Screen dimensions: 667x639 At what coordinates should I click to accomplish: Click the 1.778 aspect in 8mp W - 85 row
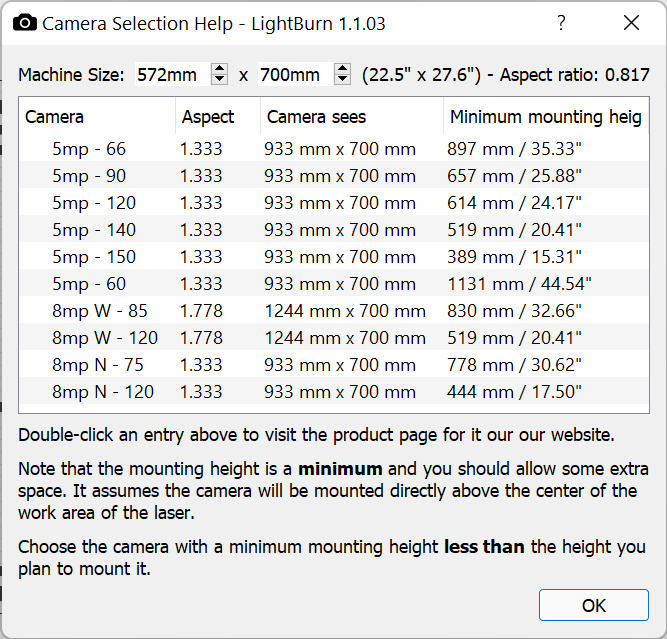pyautogui.click(x=201, y=311)
